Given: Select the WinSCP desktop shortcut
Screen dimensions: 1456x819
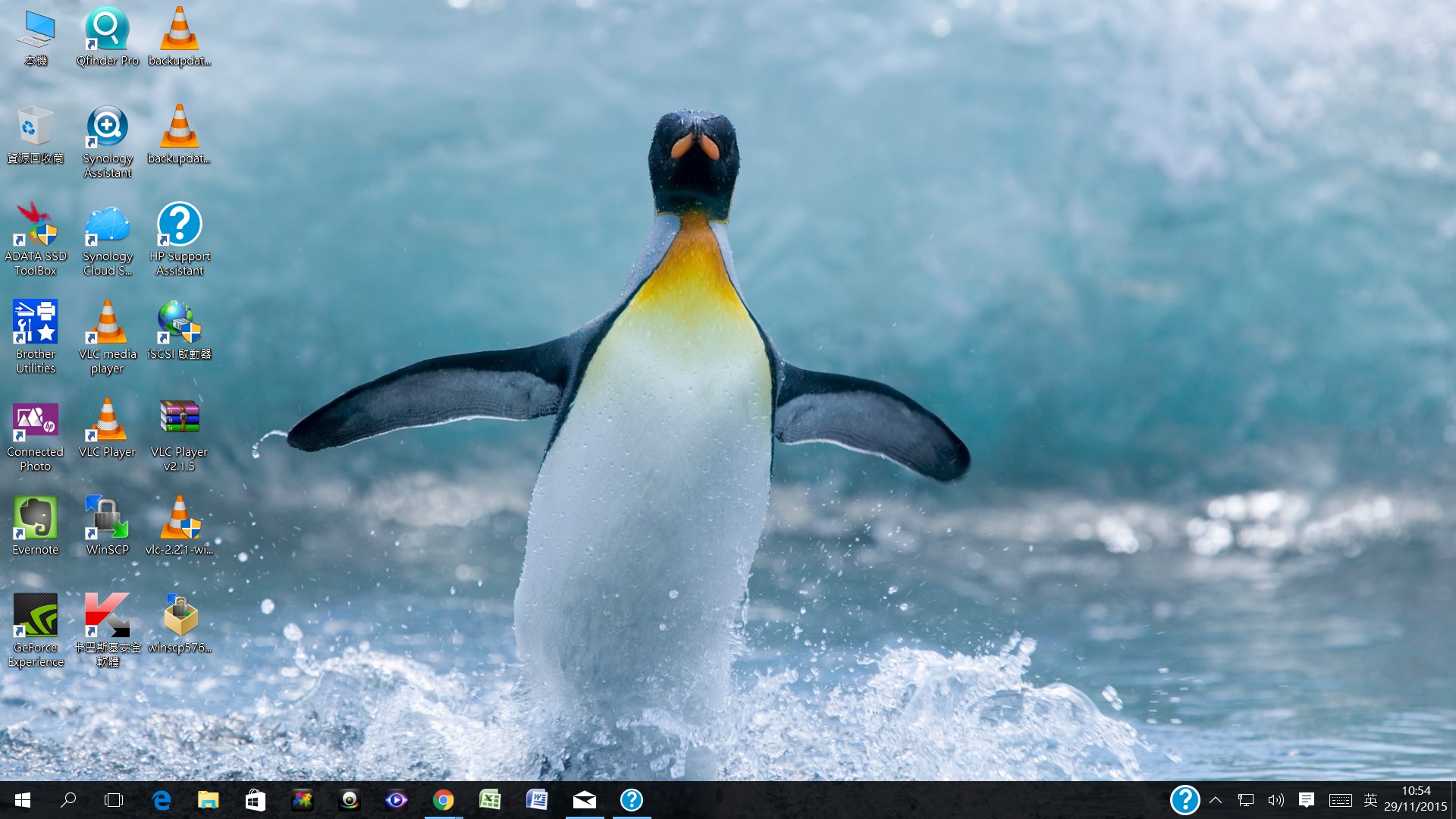Looking at the screenshot, I should tap(108, 526).
